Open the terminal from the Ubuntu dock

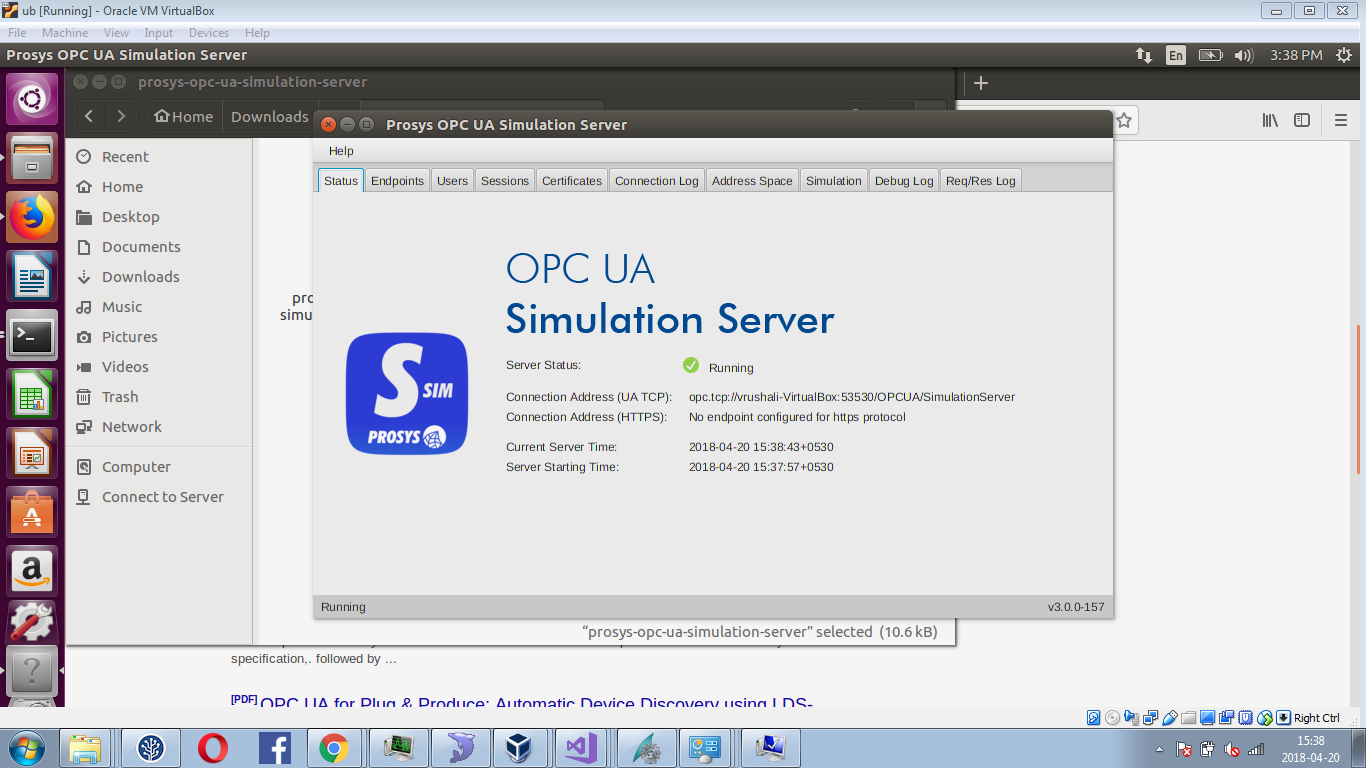coord(33,337)
